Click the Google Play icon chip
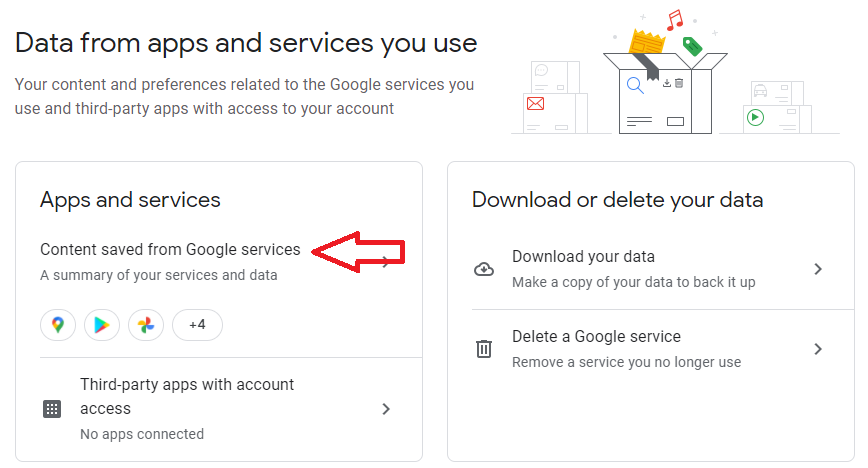The image size is (868, 468). (101, 325)
